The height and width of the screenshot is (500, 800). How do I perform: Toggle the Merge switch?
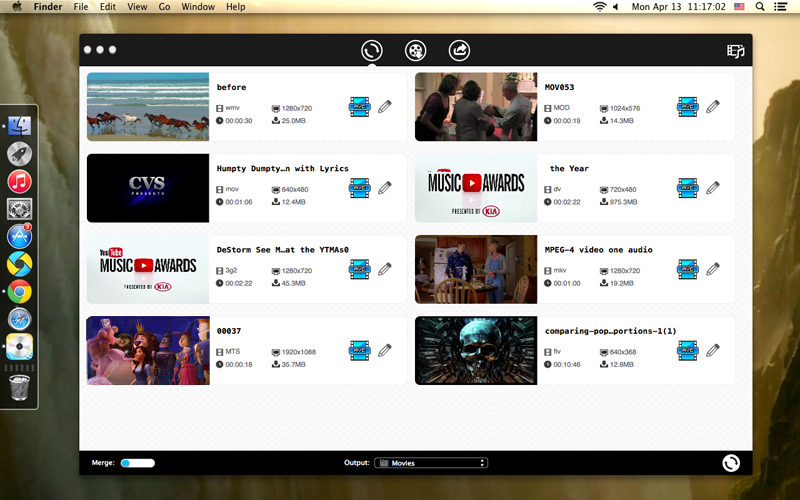tap(138, 463)
